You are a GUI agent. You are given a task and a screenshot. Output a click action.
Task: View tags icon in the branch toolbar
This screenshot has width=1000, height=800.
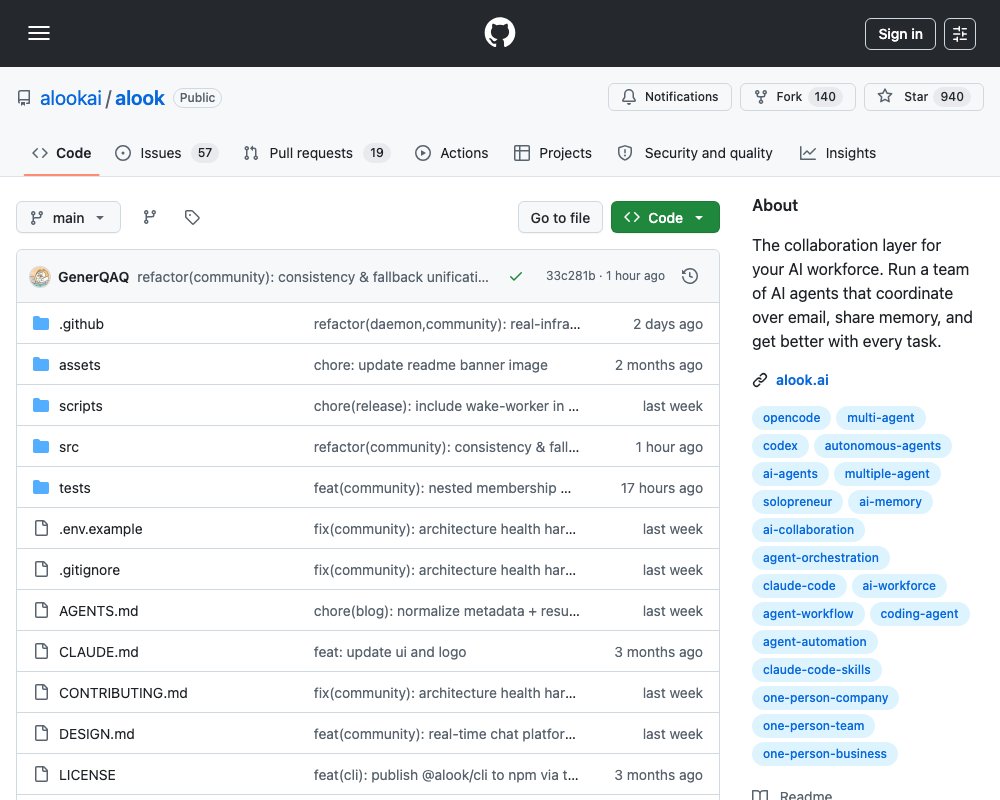coord(192,218)
